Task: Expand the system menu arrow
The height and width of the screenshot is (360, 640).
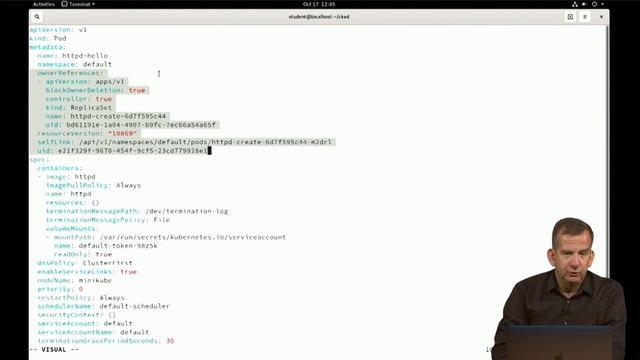Action: [x=602, y=4]
